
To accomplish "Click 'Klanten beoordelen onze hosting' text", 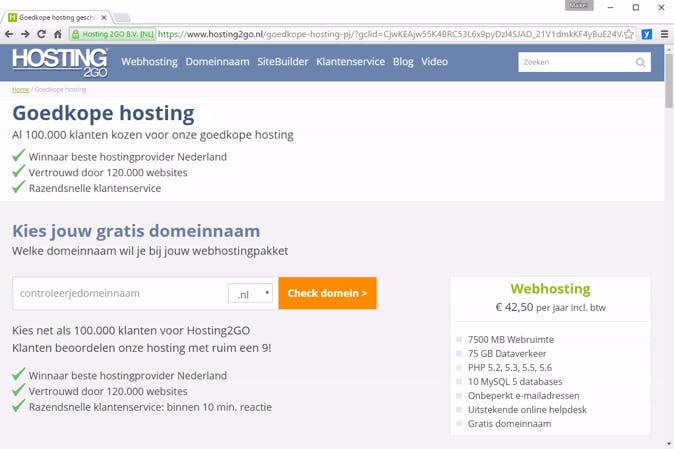I will pyautogui.click(x=141, y=348).
